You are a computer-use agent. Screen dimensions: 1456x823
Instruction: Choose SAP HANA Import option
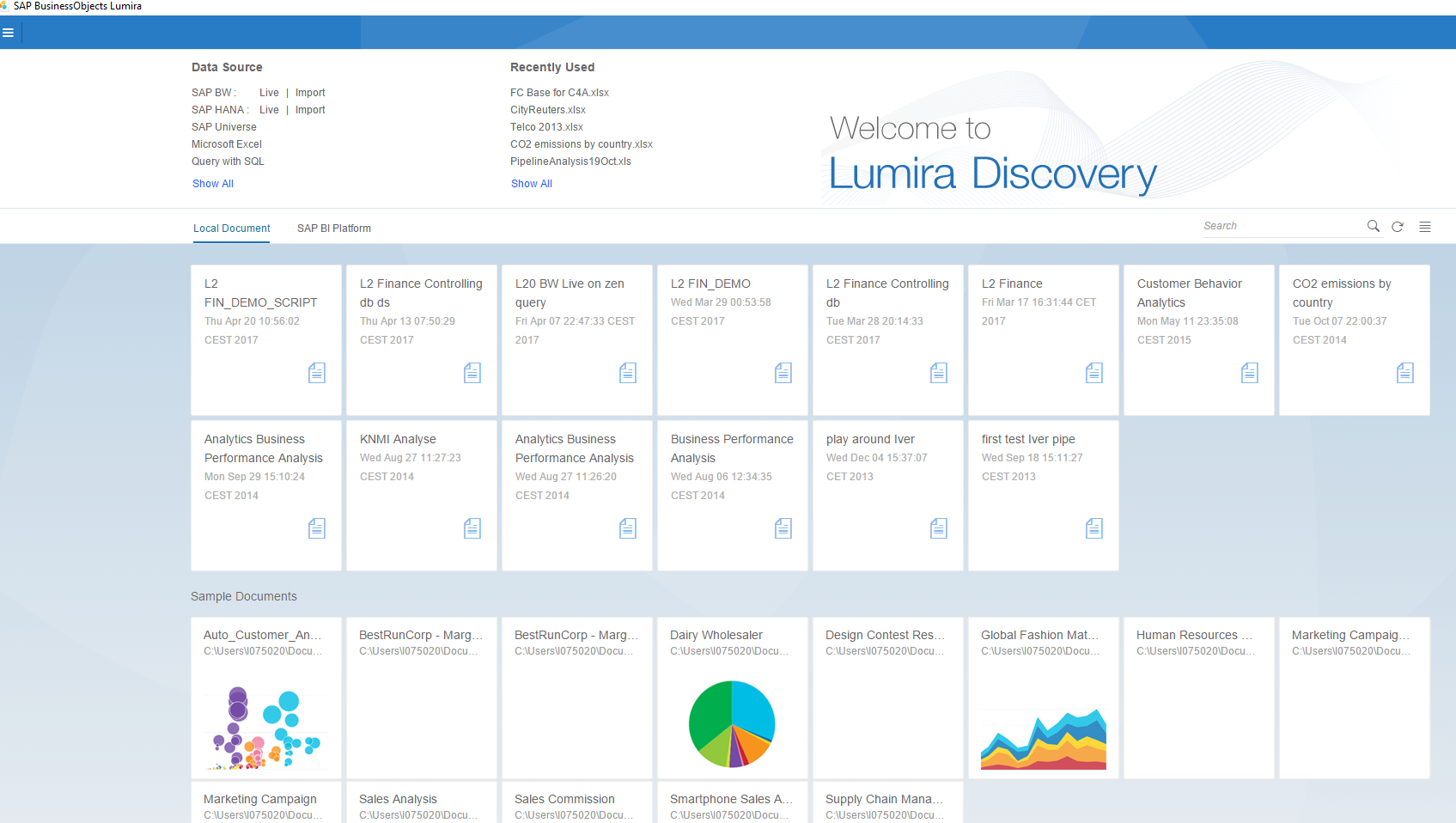(x=310, y=110)
